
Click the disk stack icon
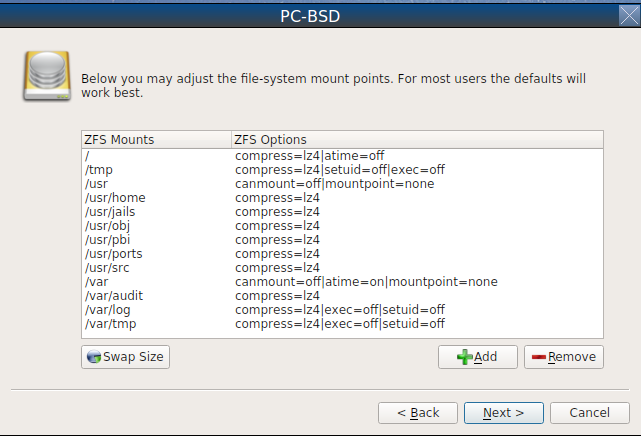coord(47,76)
